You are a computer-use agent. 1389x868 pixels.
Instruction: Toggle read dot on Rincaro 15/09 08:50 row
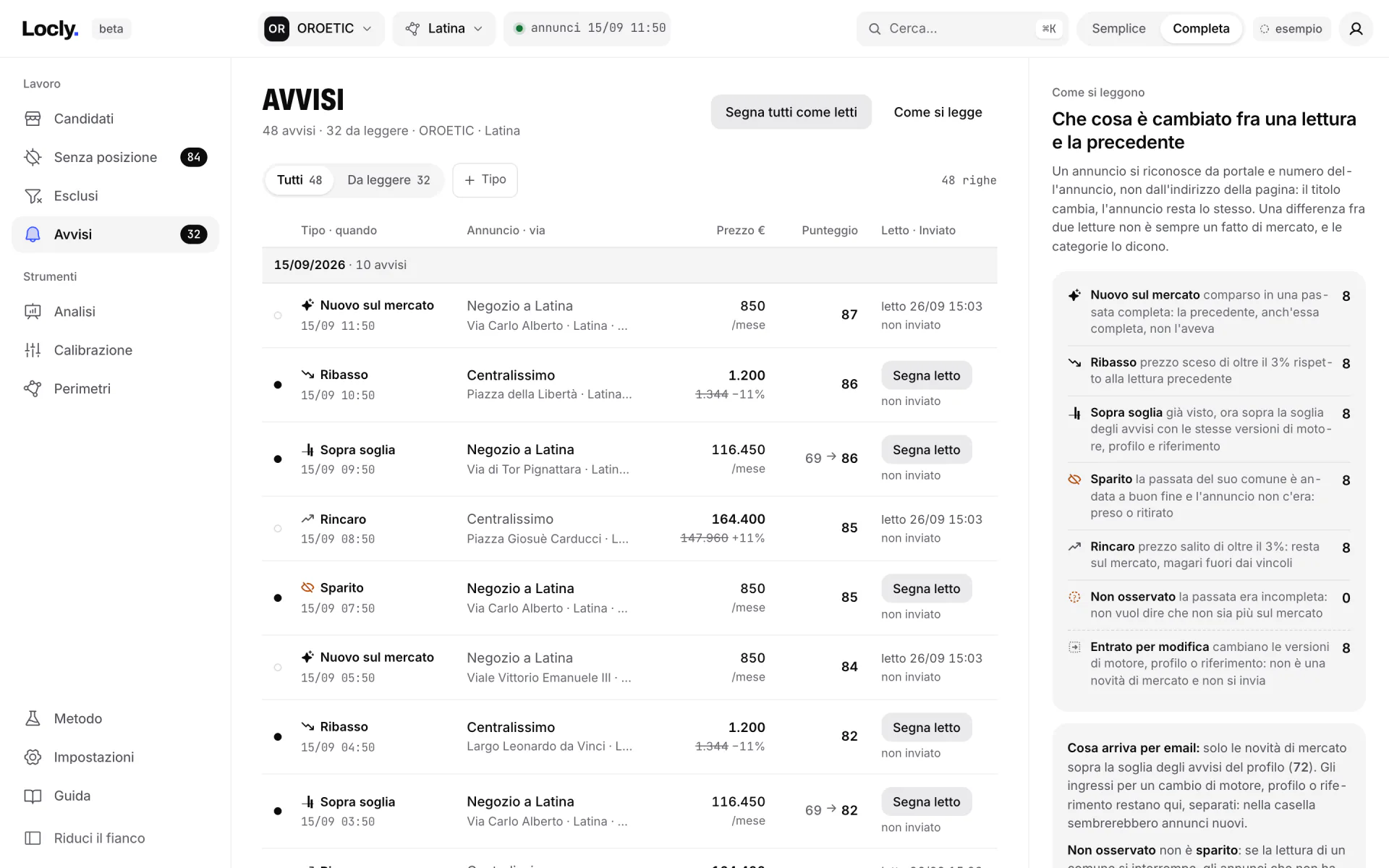[278, 529]
